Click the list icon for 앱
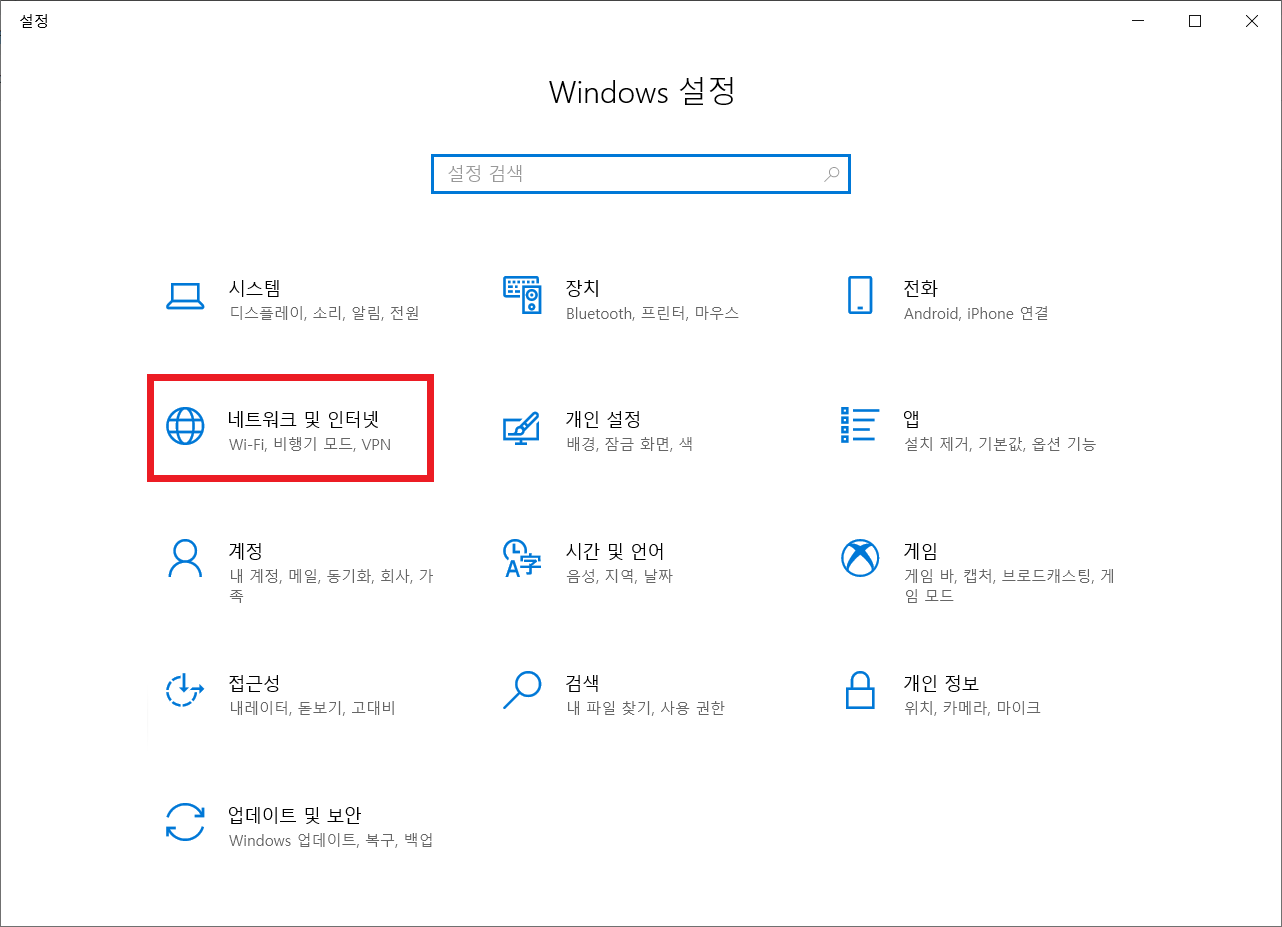 point(860,425)
